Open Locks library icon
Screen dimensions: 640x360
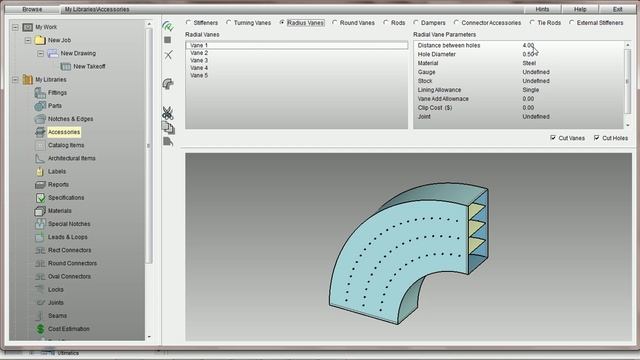point(40,289)
